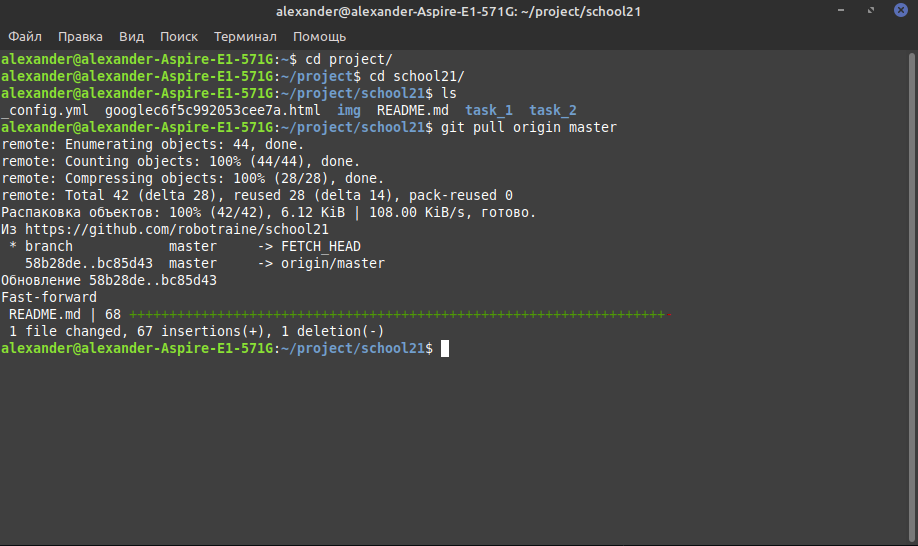The height and width of the screenshot is (546, 918).
Task: Click the _config.yml filename
Action: pos(45,111)
